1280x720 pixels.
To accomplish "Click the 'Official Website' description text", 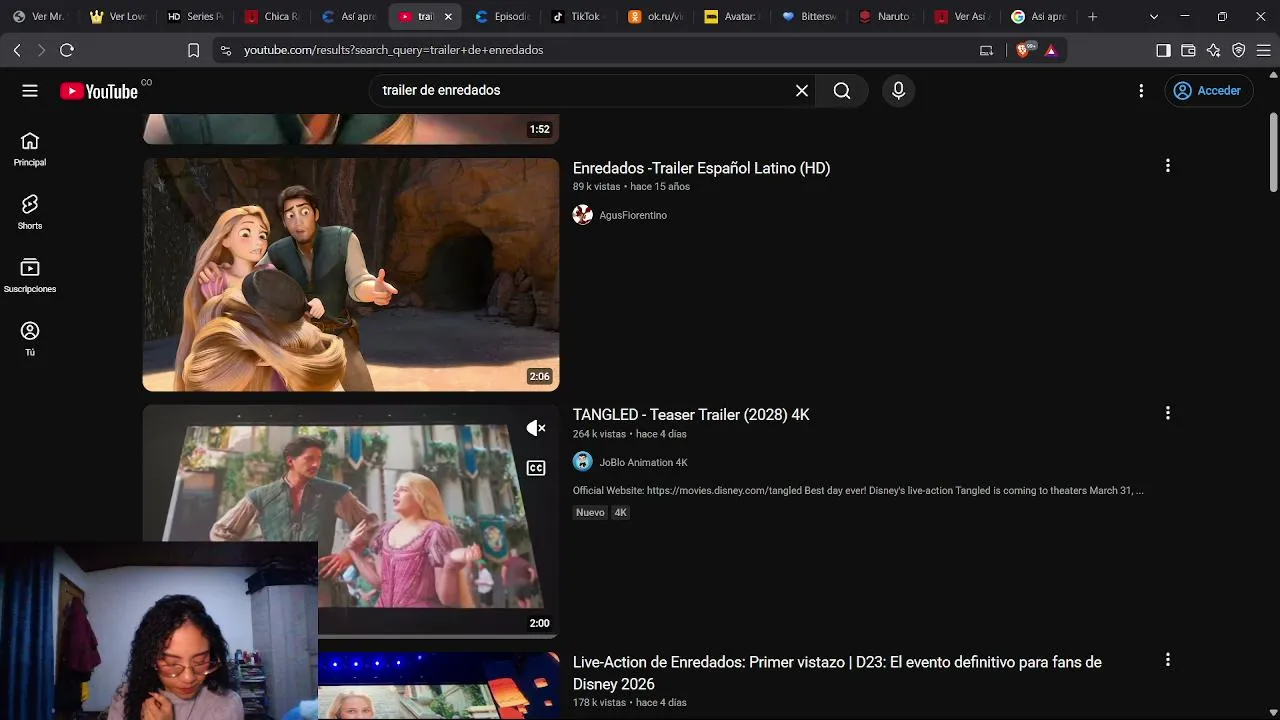I will [x=858, y=491].
